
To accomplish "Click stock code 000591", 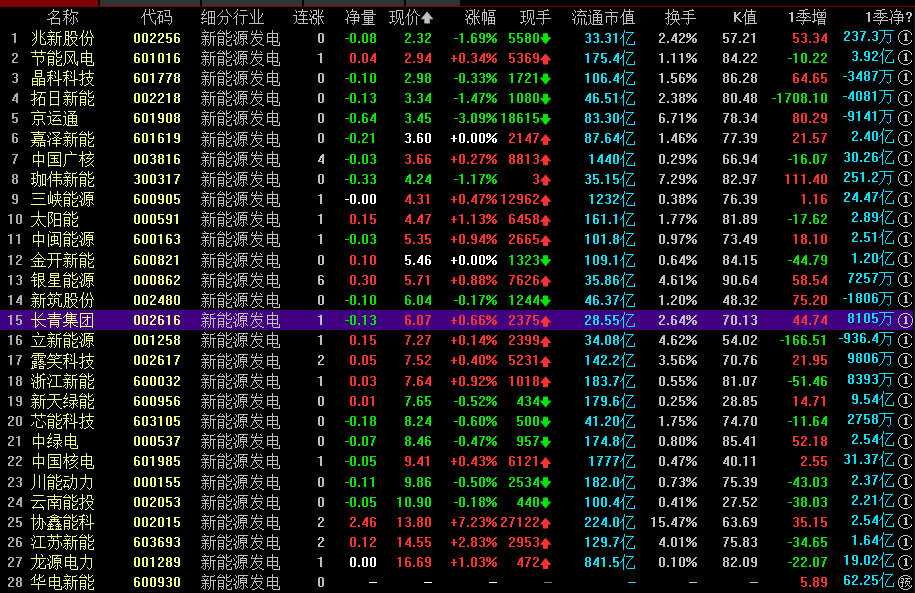I will point(157,219).
